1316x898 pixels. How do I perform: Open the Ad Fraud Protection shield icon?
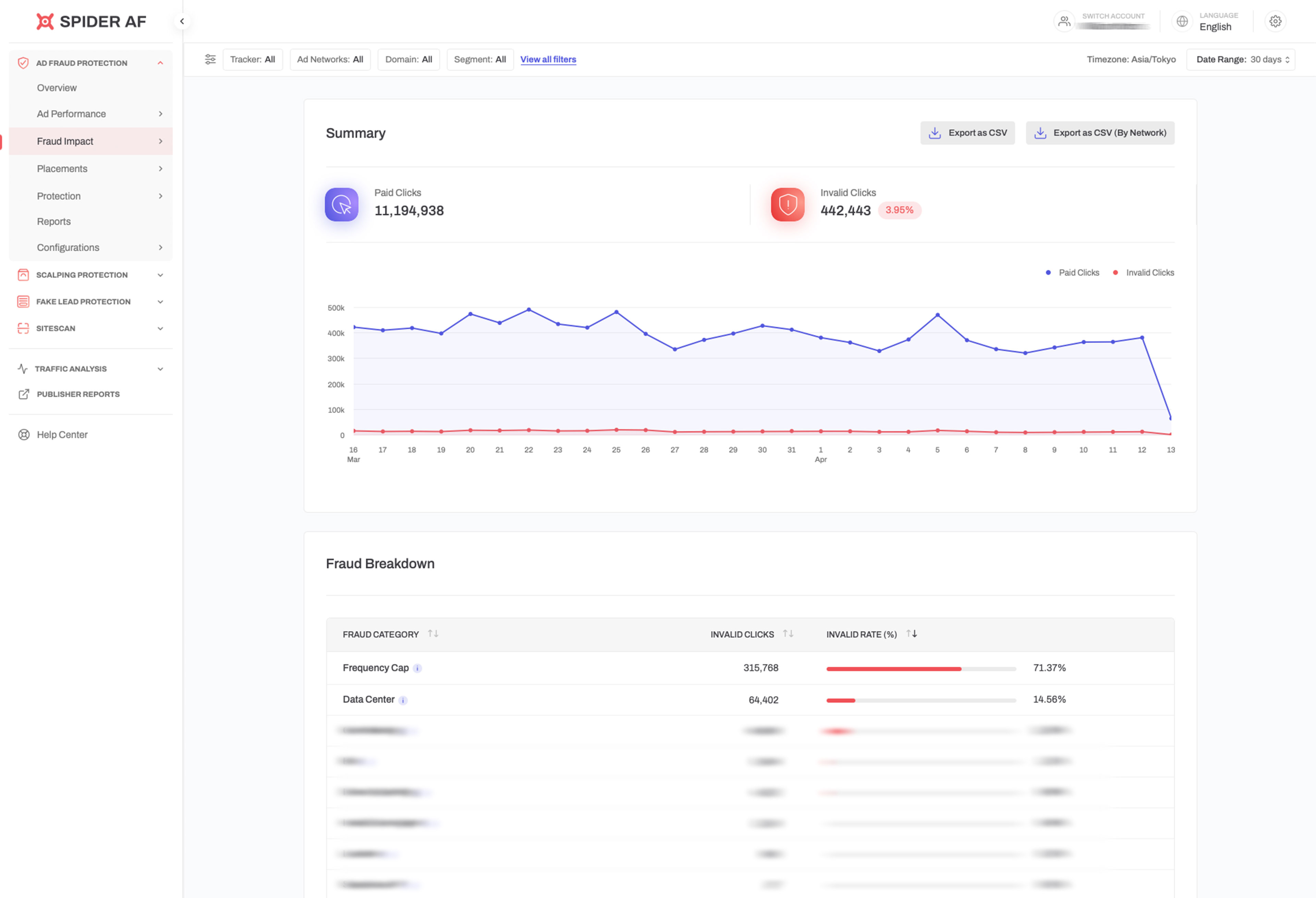23,63
